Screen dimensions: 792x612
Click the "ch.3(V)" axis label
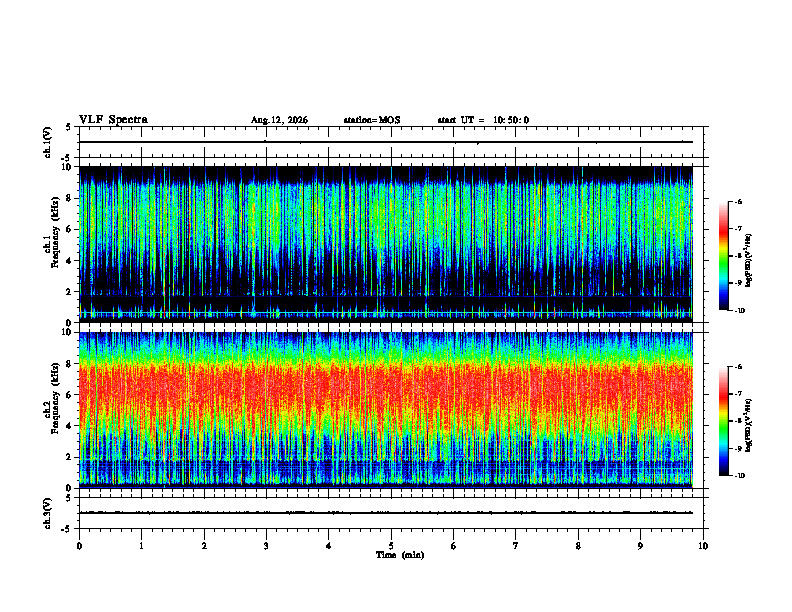click(48, 513)
